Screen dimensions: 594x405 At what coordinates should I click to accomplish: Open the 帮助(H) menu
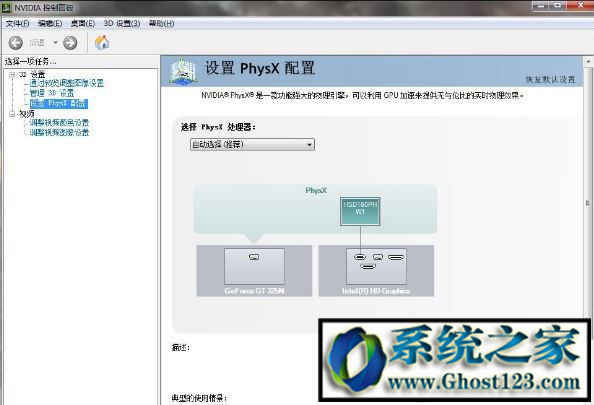coord(162,23)
